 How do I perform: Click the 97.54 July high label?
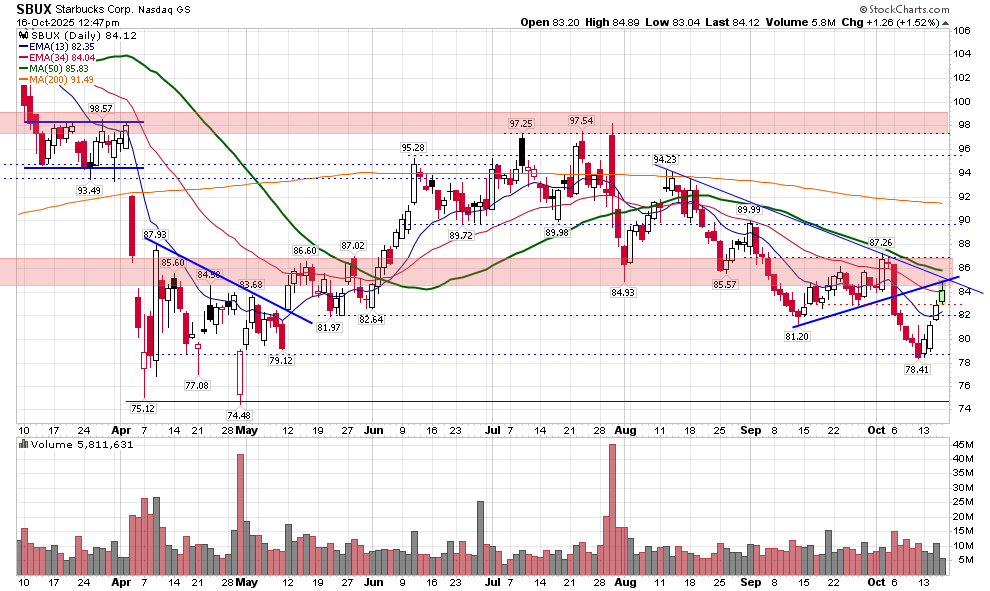[x=582, y=121]
